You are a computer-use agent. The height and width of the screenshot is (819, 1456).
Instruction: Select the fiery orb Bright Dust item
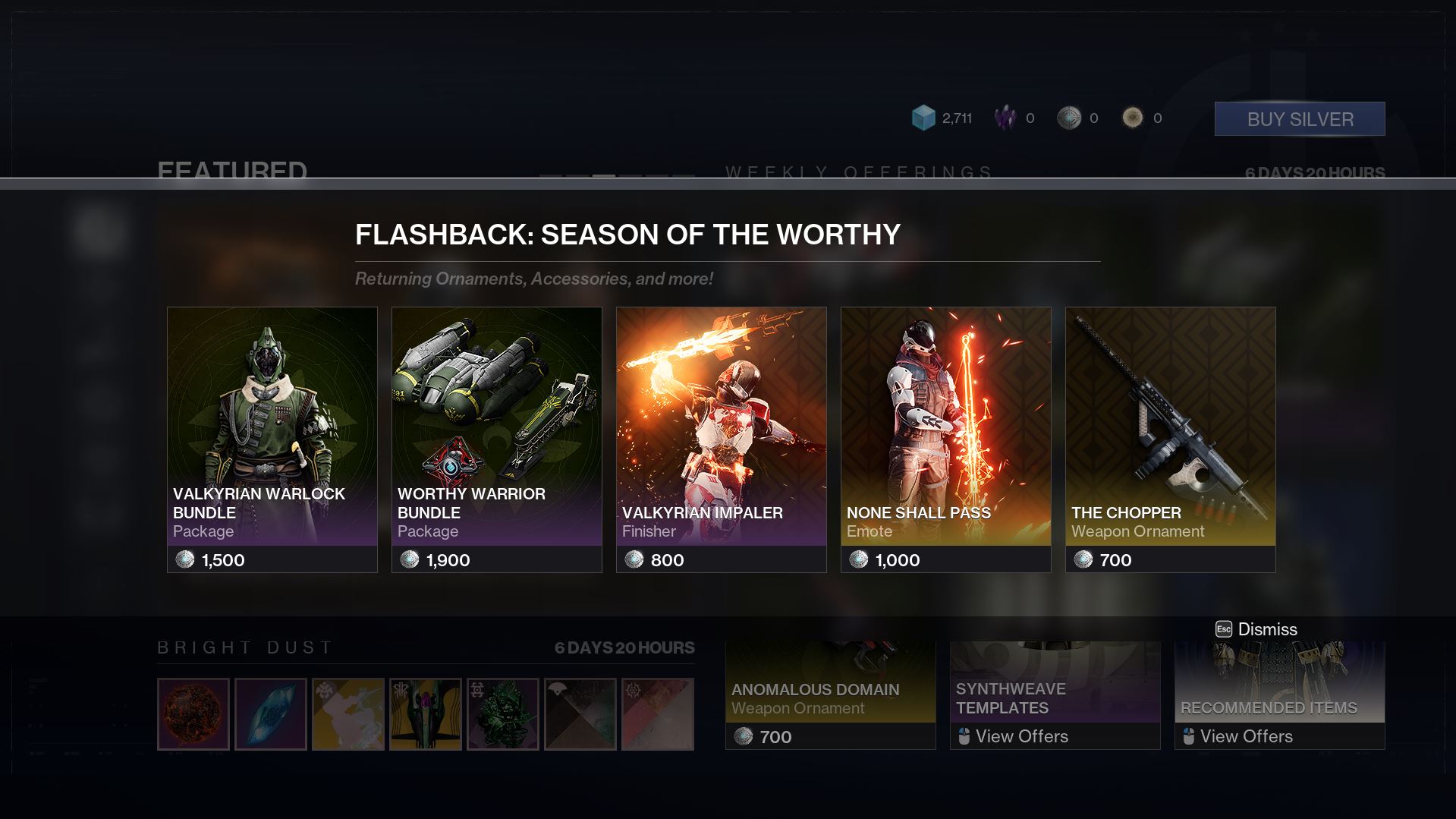(193, 714)
